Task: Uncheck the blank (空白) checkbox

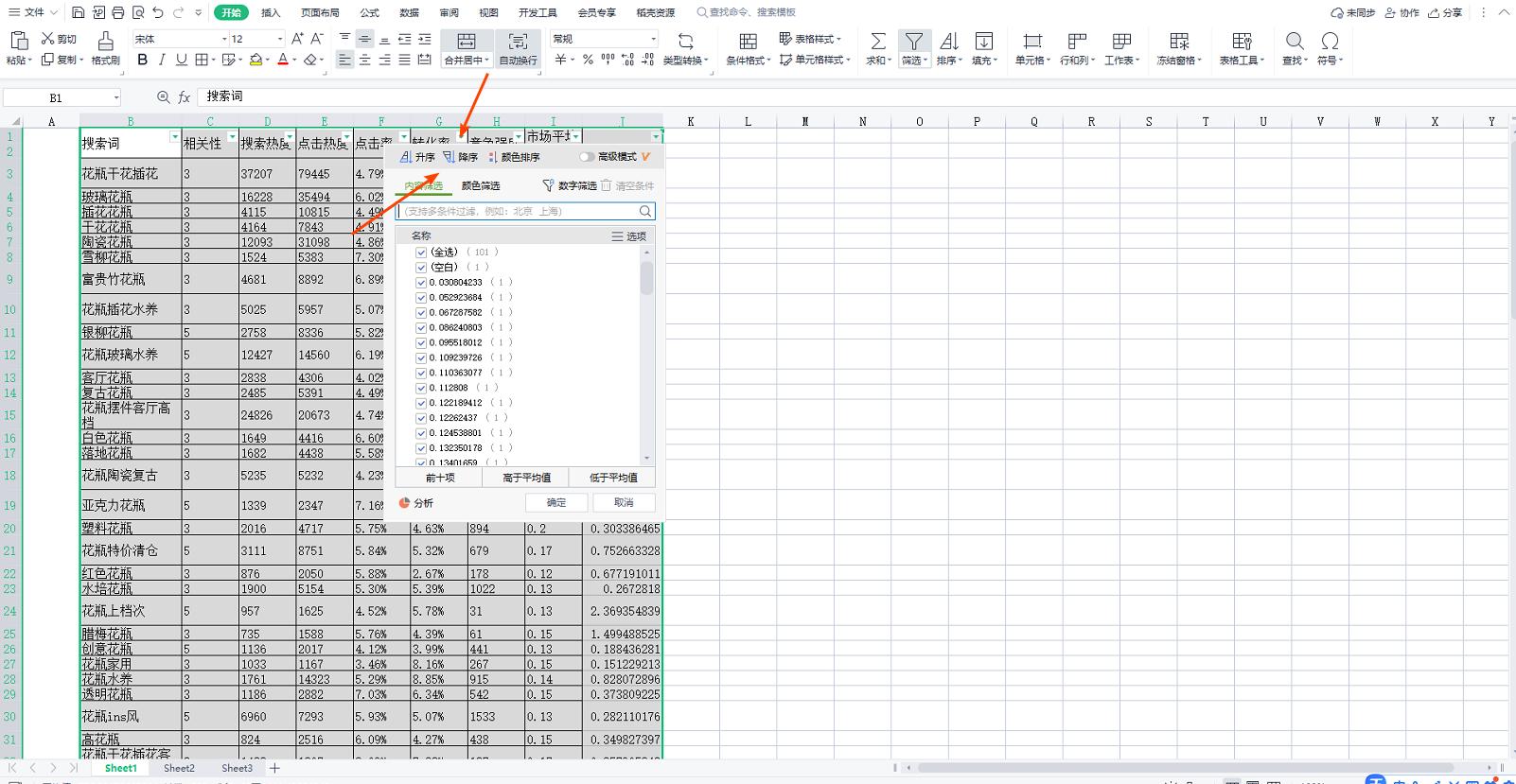Action: (421, 268)
